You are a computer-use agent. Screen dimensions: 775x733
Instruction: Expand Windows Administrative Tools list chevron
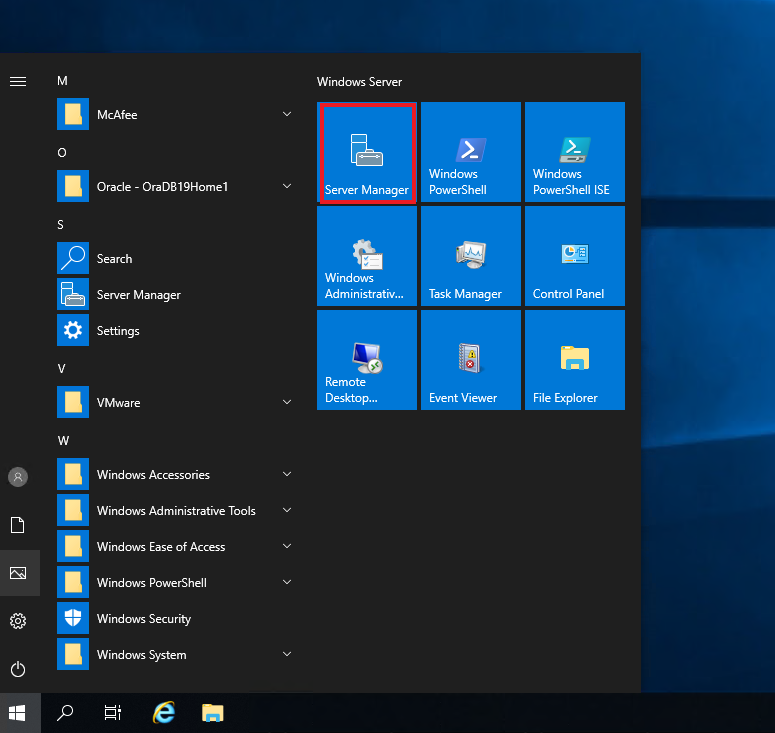pos(287,510)
